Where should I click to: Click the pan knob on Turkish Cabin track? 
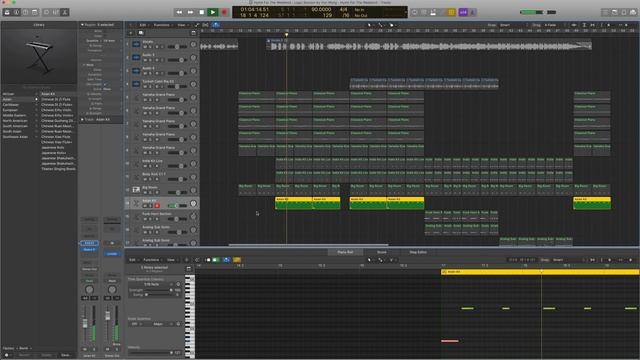193,84
